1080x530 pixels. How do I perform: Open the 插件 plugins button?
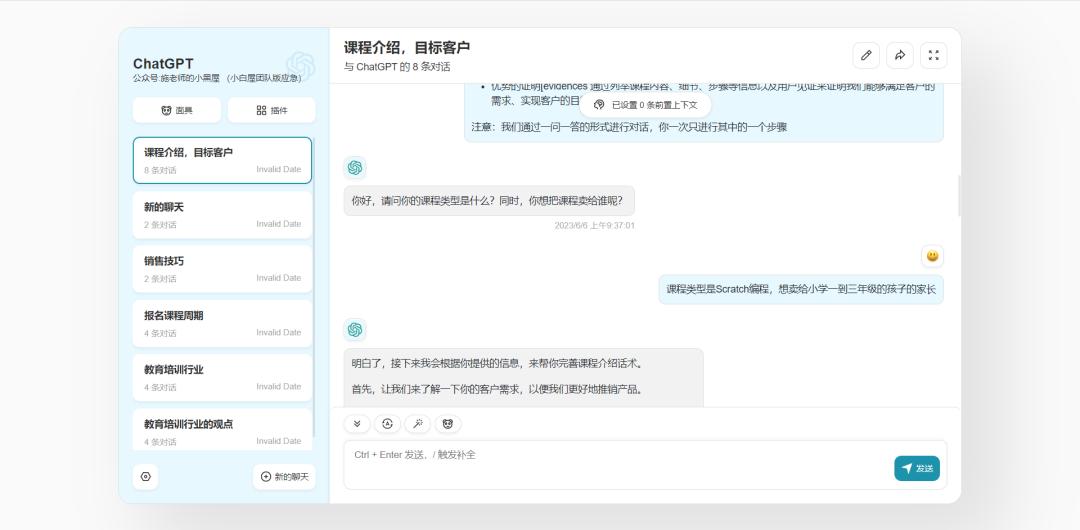tap(271, 110)
